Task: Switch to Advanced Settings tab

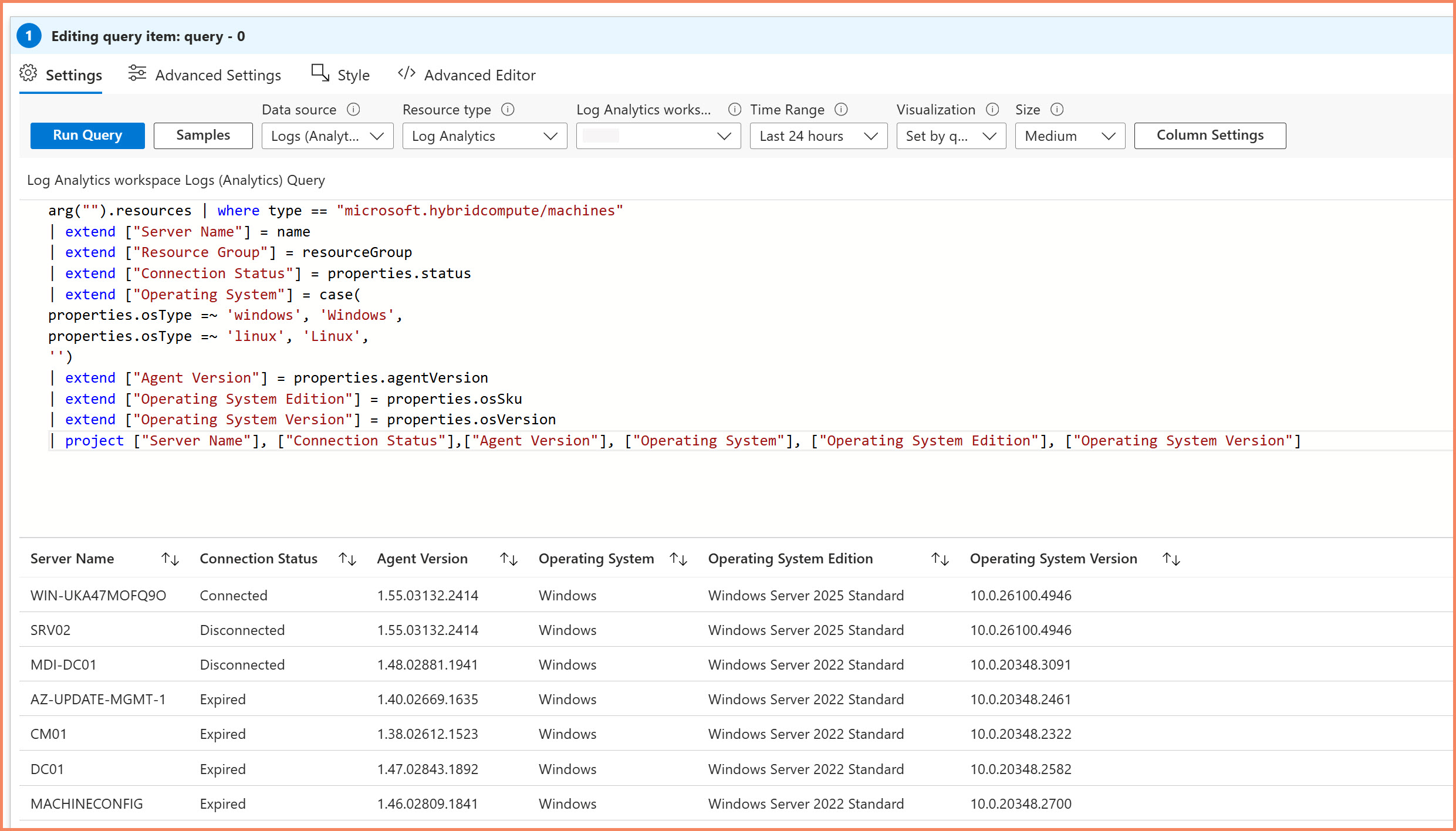Action: (204, 75)
